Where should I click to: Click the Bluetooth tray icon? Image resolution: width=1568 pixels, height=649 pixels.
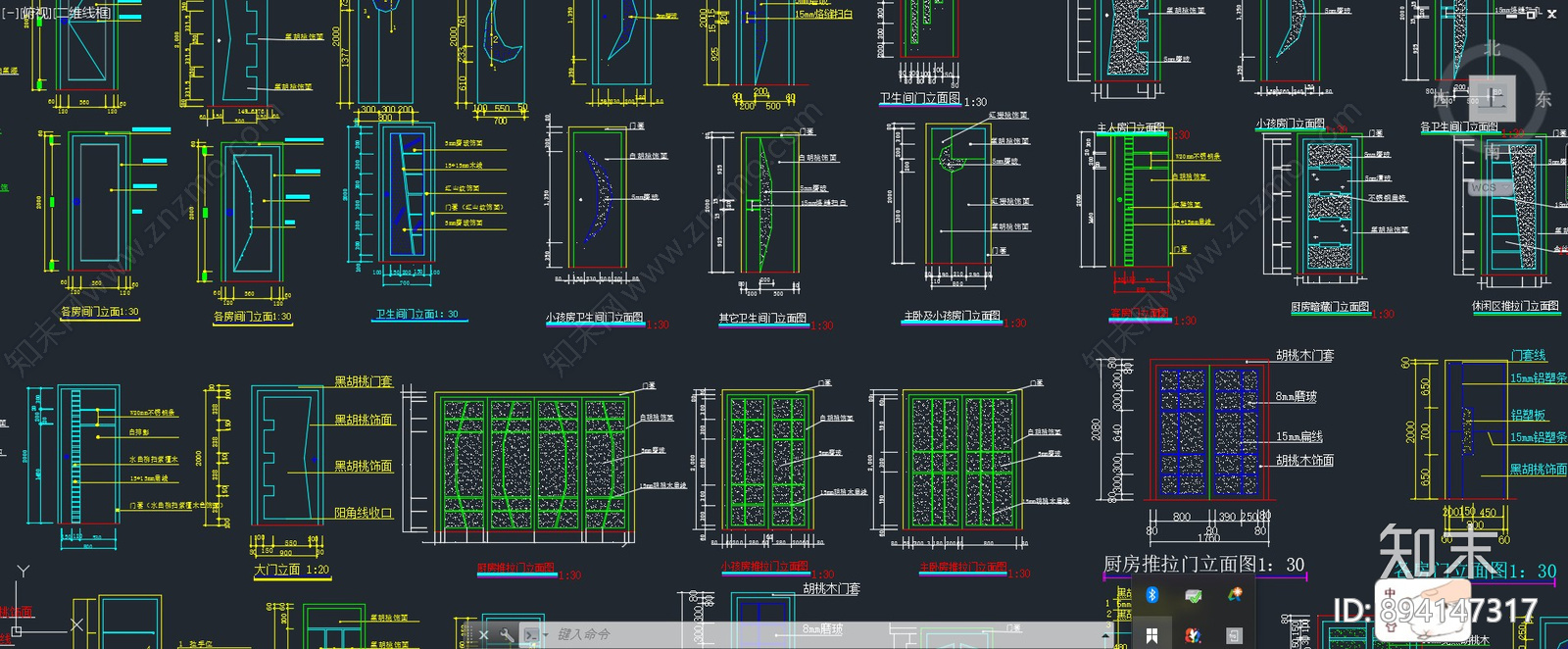tap(1152, 595)
